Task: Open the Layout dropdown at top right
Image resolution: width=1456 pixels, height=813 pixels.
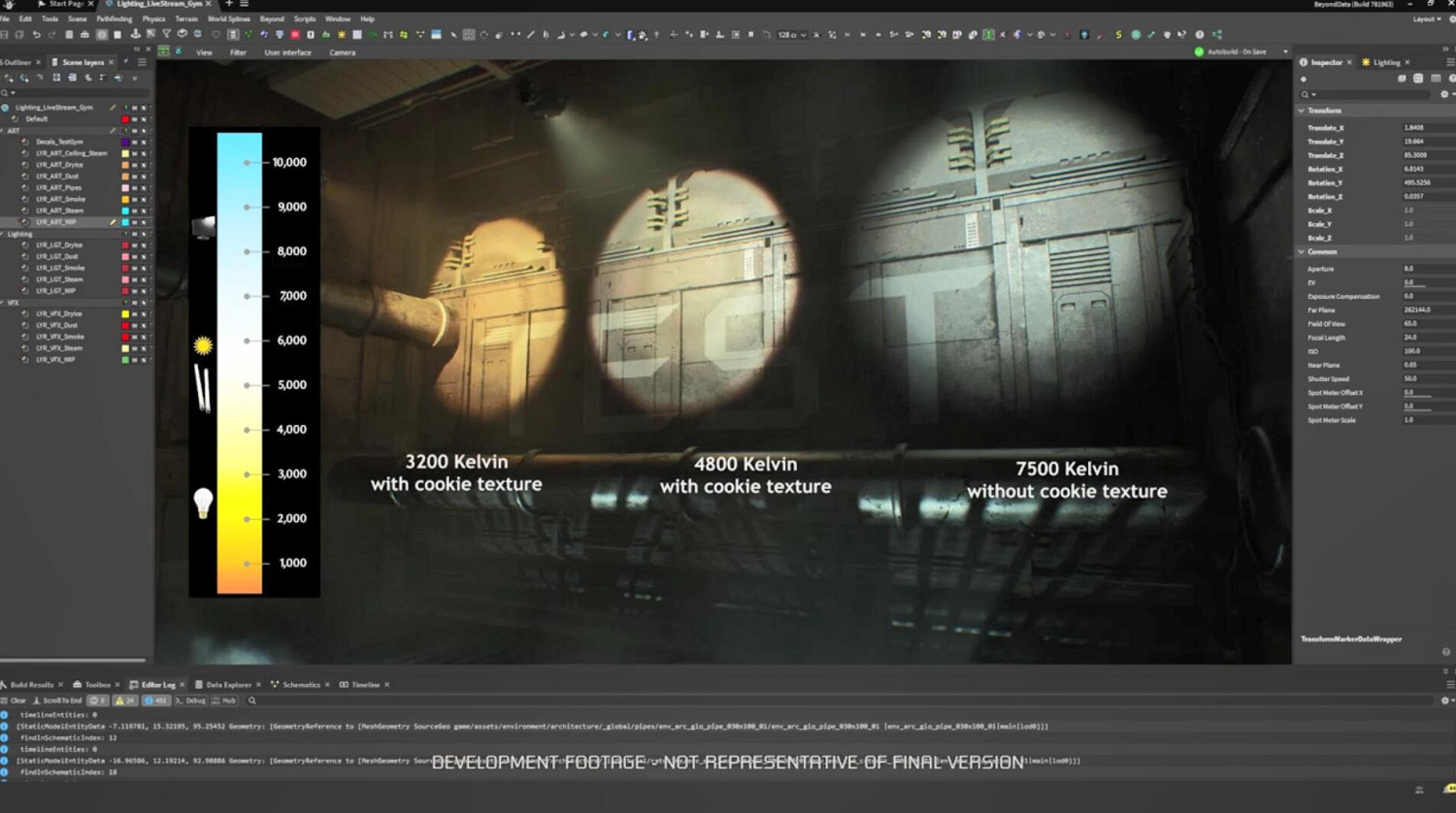Action: pos(1427,18)
